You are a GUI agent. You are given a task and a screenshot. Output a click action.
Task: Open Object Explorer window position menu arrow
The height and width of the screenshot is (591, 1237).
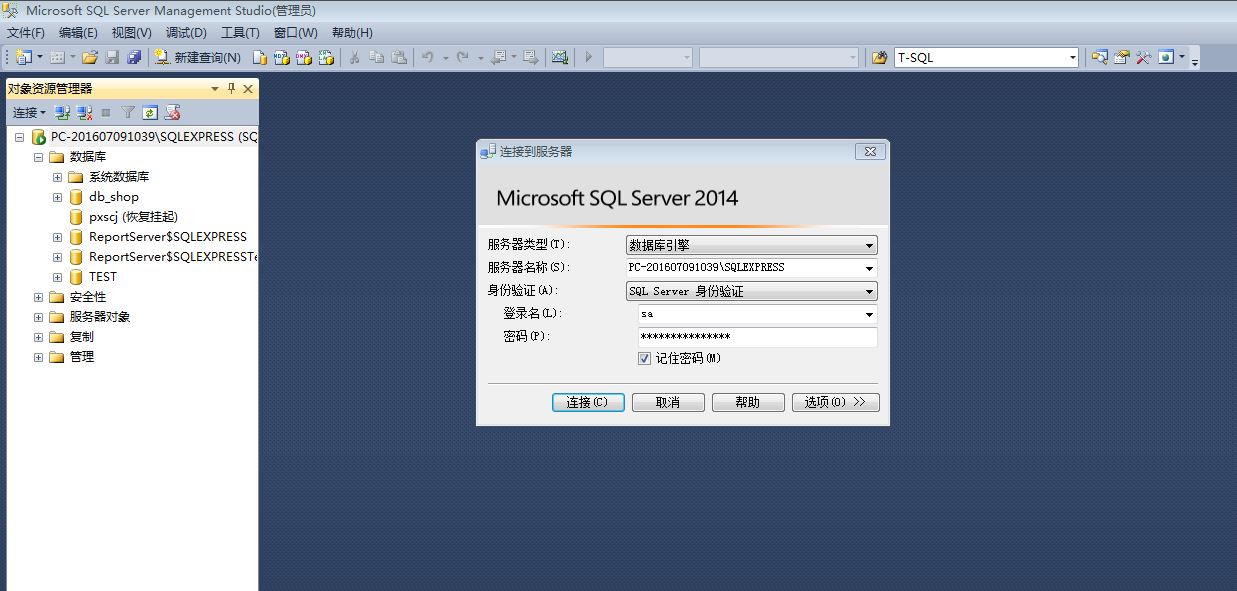pyautogui.click(x=214, y=89)
